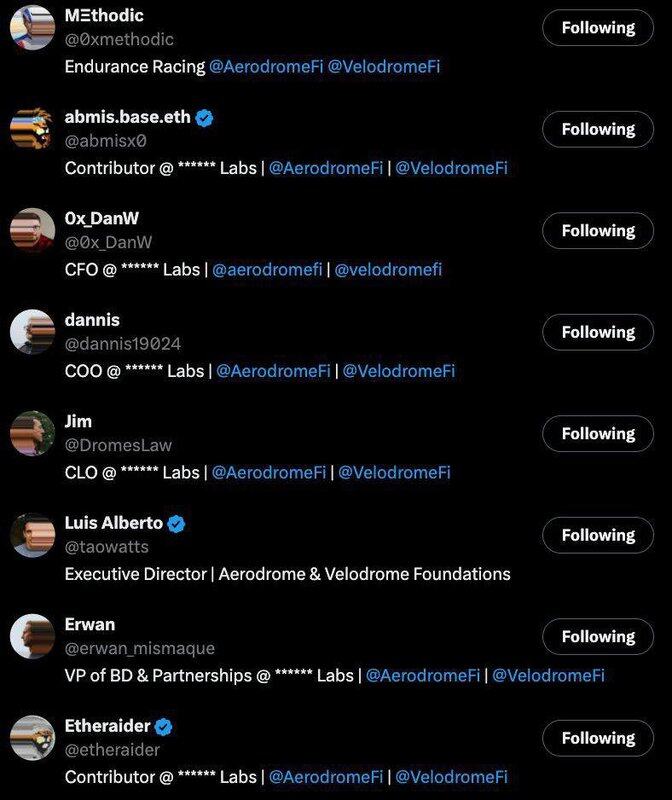This screenshot has height=800, width=672.
Task: Open @VelodromeFi link in Erwan's bio
Action: [x=549, y=676]
